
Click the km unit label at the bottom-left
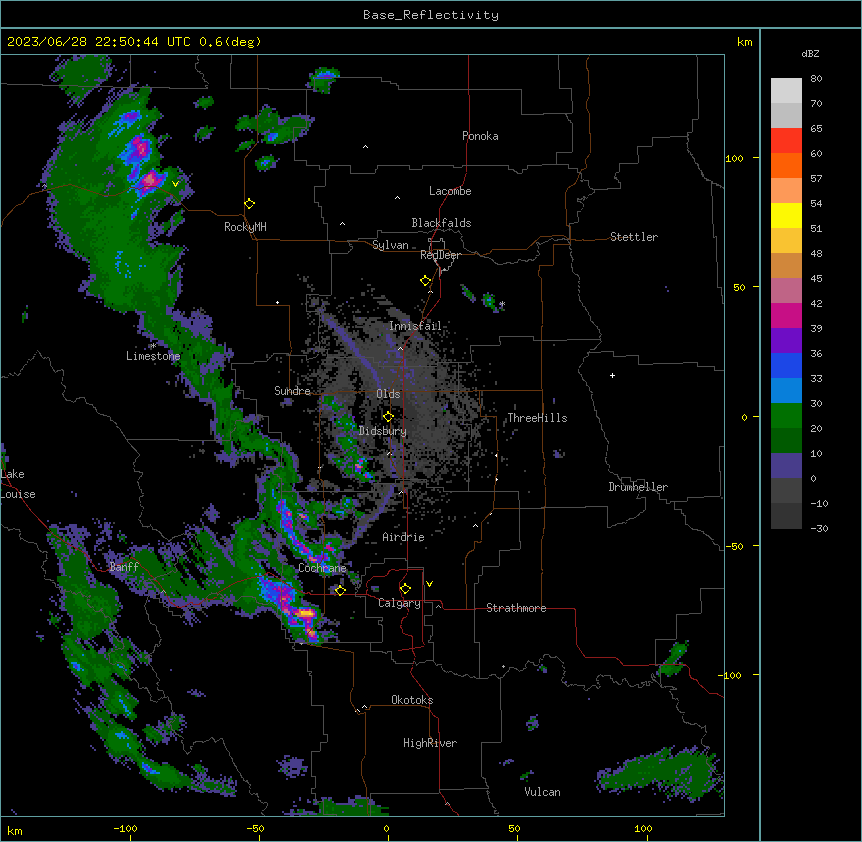[x=15, y=830]
